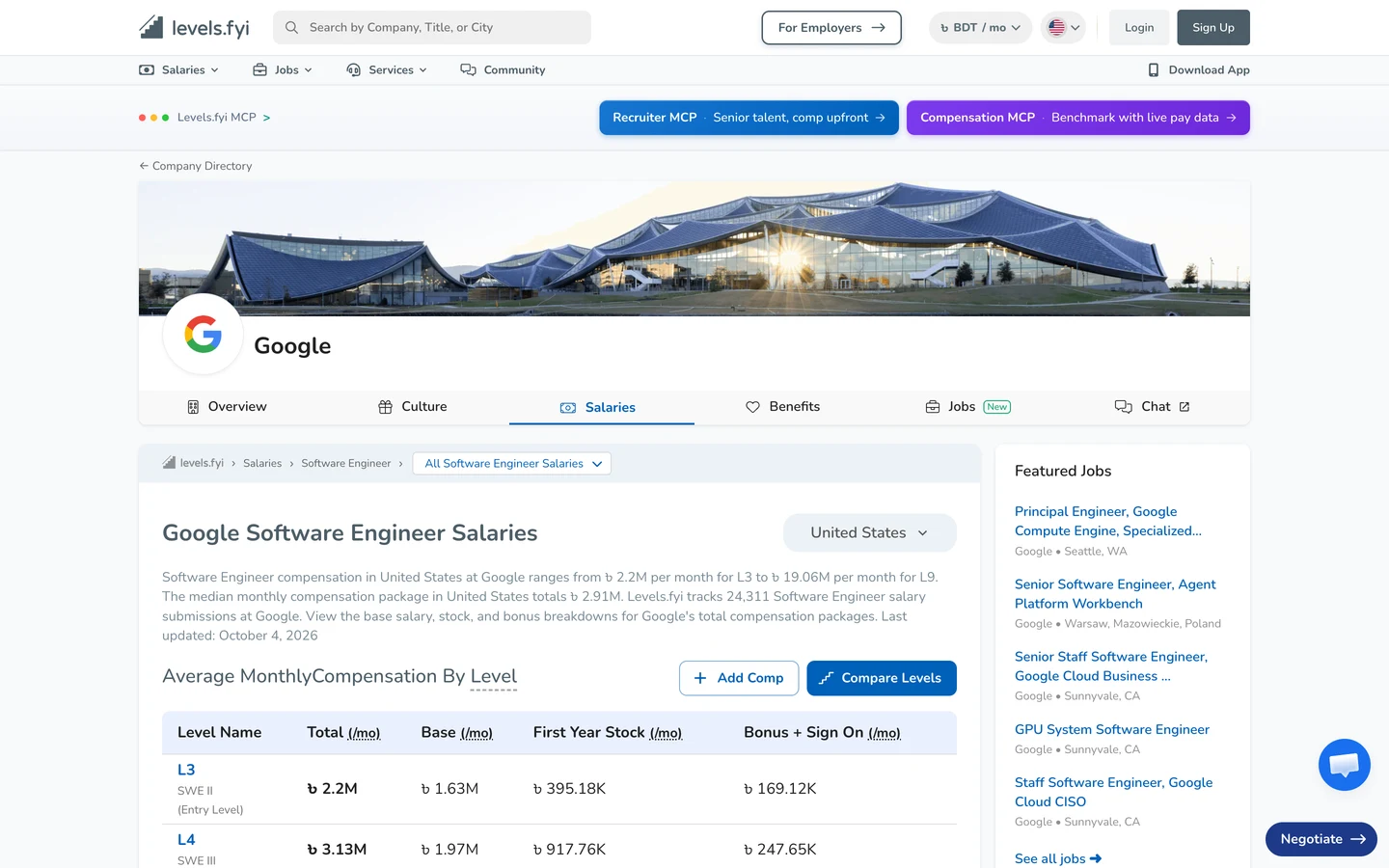This screenshot has width=1389, height=868.
Task: Open the Levels.fyi MCP link
Action: [x=205, y=118]
